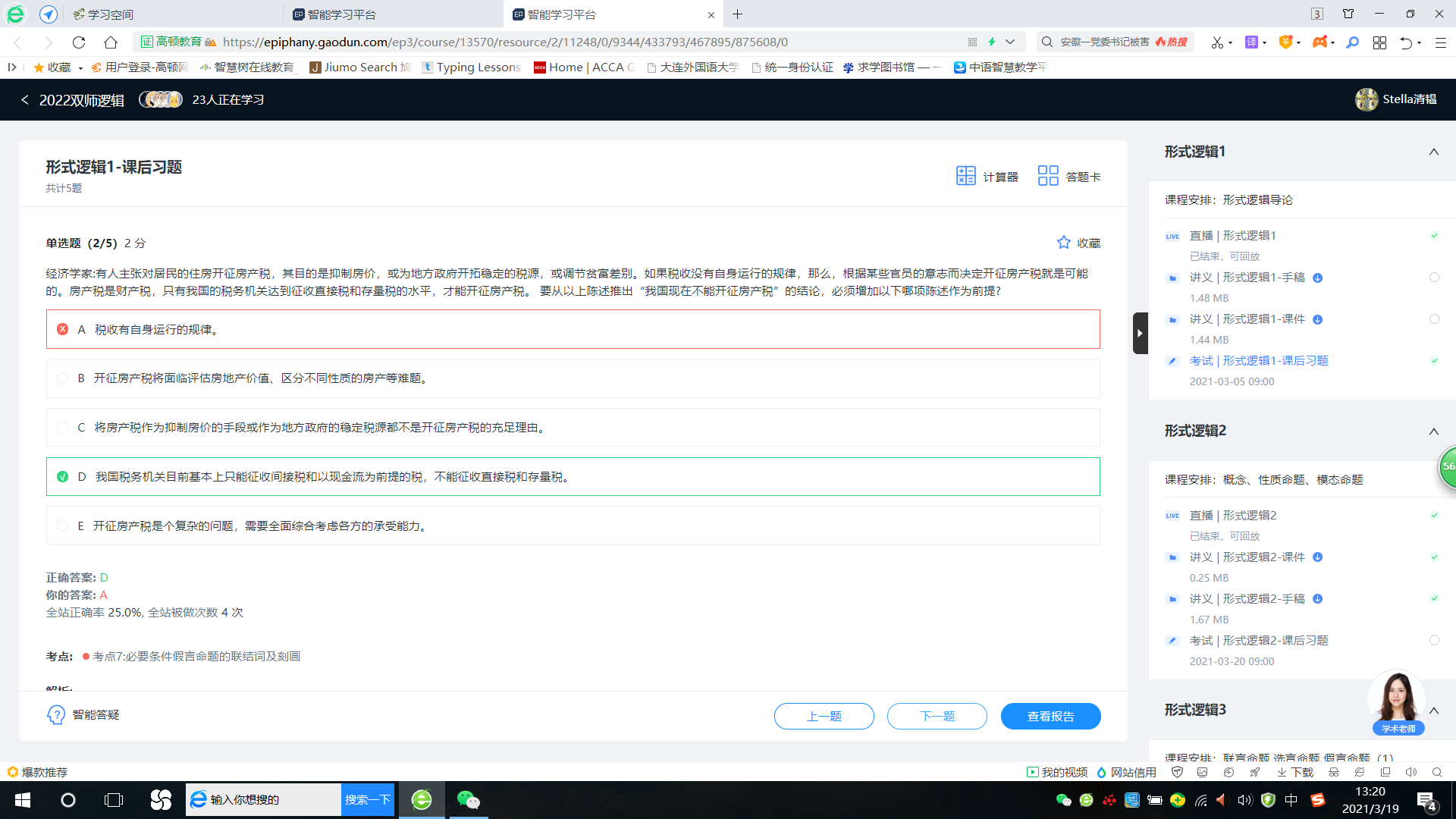Click the back arrow beside 2022双师逻辑

[x=24, y=100]
